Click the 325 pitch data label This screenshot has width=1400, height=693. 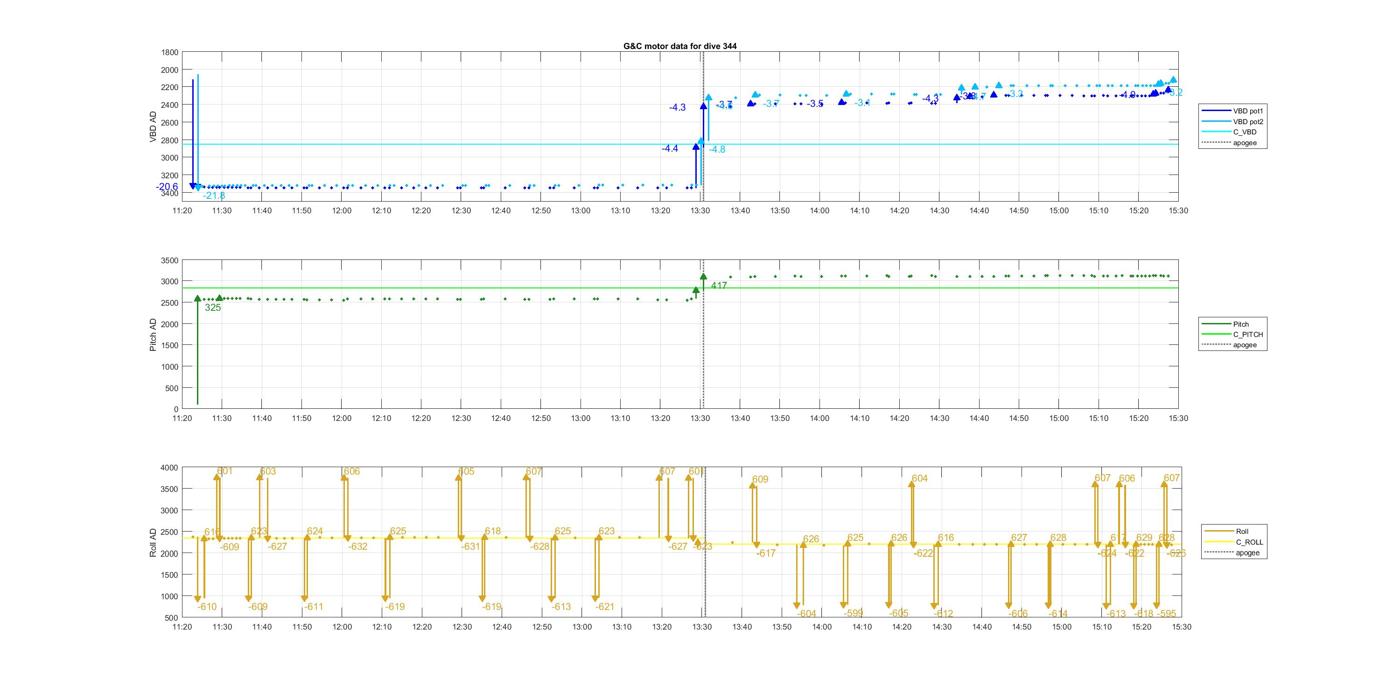[x=213, y=308]
